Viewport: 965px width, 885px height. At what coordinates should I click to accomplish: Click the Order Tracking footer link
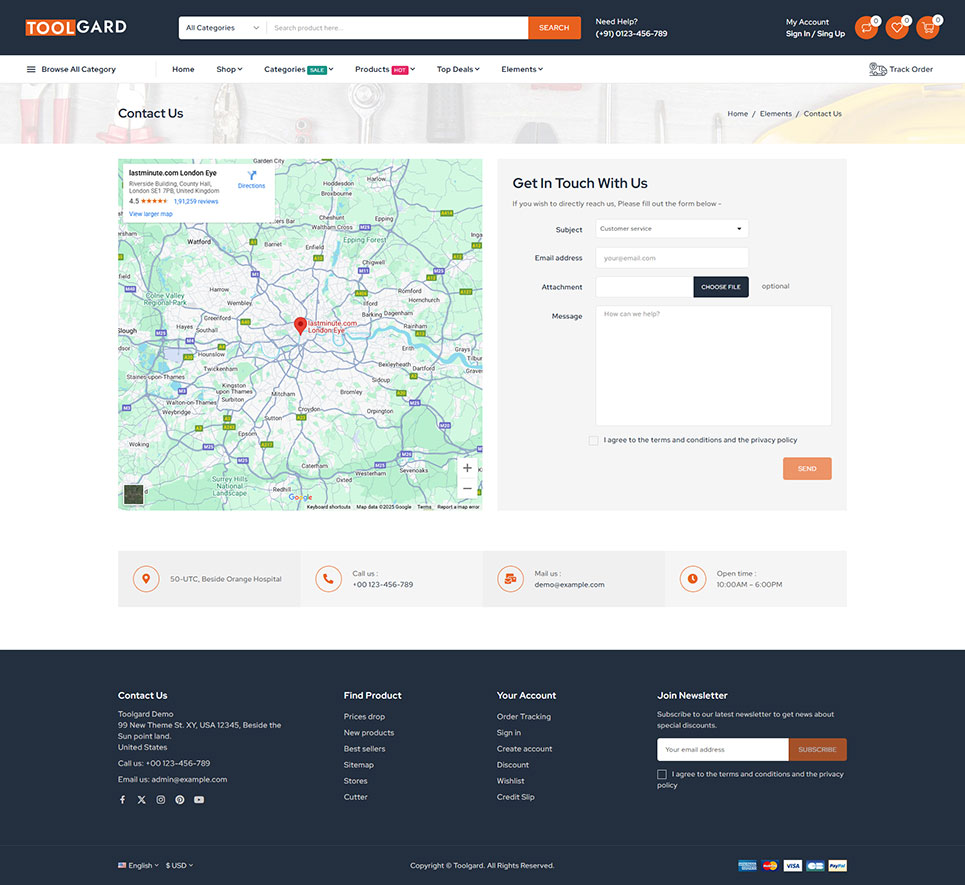coord(523,717)
